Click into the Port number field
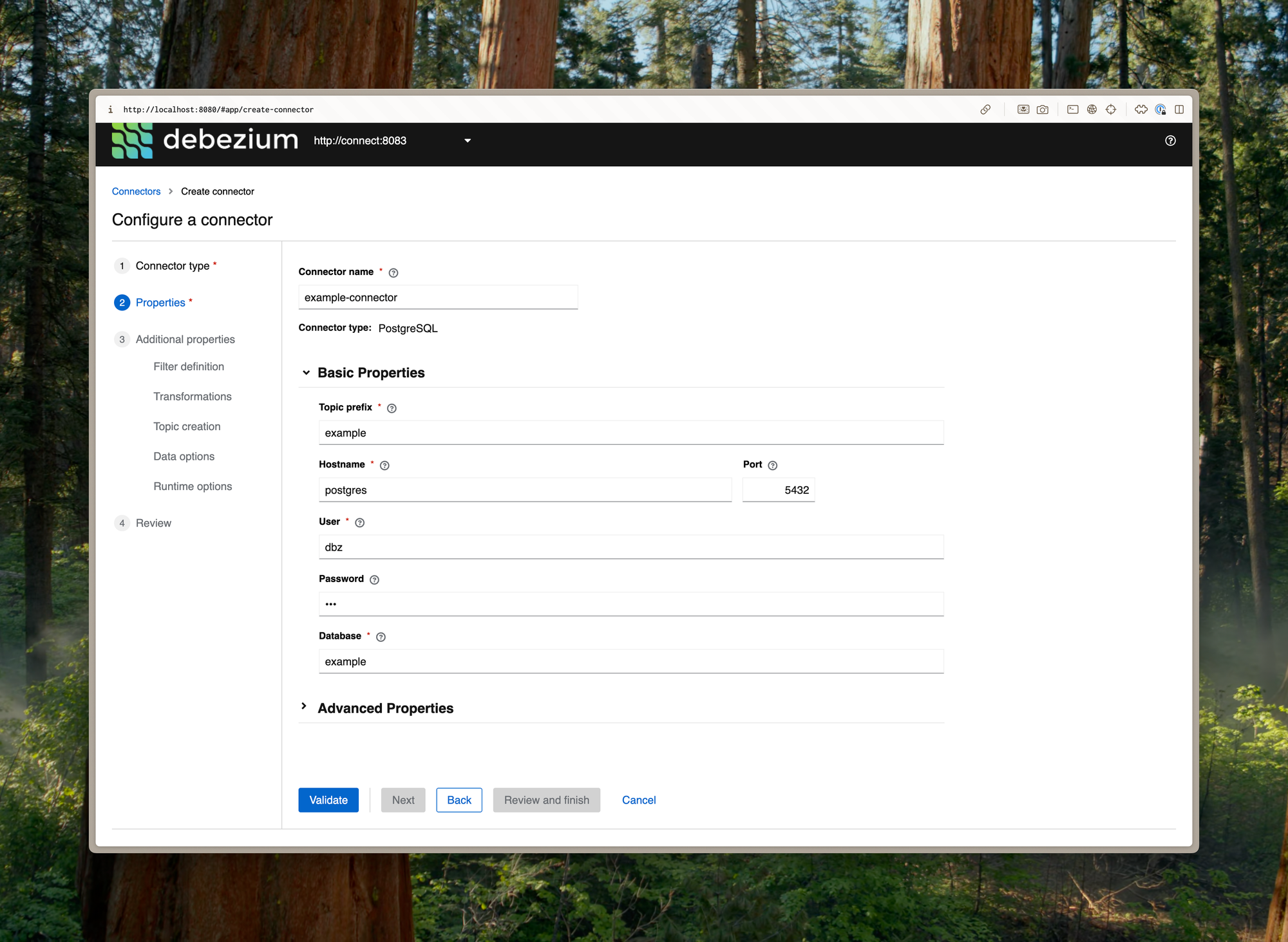1288x942 pixels. pyautogui.click(x=778, y=490)
